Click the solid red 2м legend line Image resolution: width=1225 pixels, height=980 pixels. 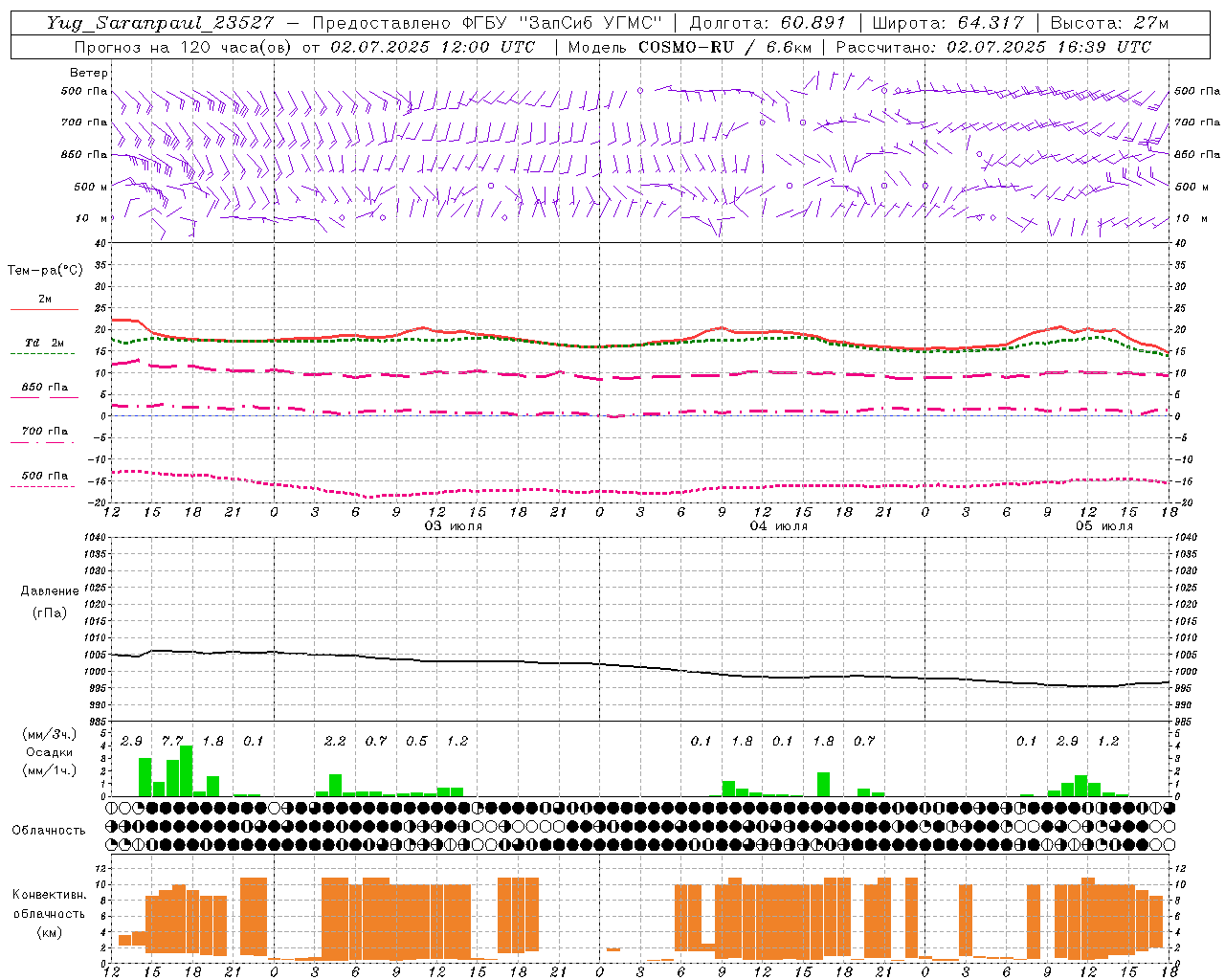click(x=44, y=309)
